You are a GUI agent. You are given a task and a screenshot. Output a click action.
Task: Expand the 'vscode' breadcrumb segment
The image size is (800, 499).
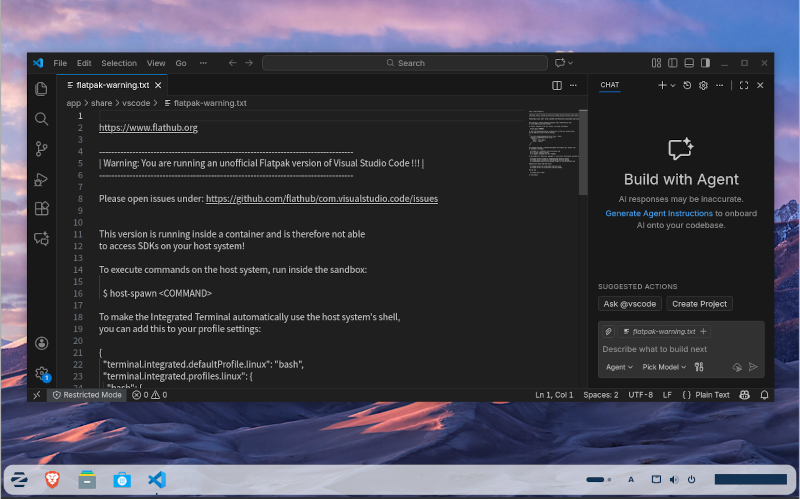[136, 103]
